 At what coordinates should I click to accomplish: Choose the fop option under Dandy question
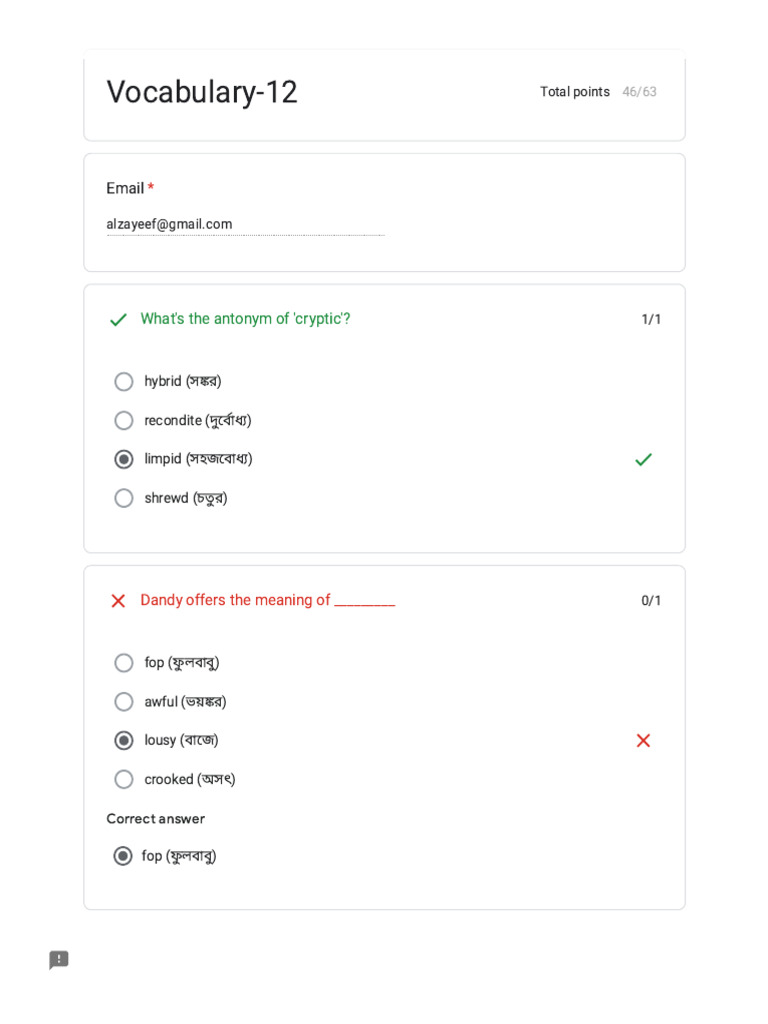point(124,663)
